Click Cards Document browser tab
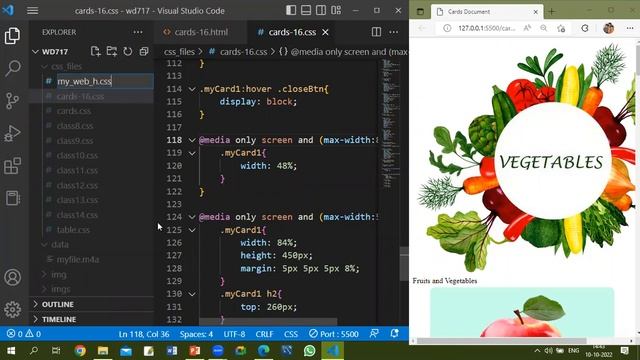The height and width of the screenshot is (360, 640). click(x=486, y=12)
